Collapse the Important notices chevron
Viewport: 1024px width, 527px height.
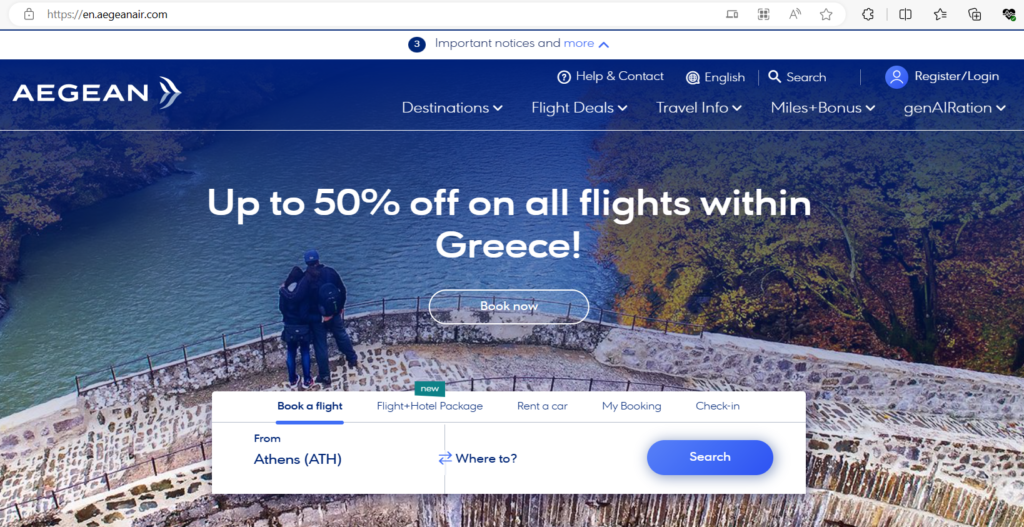604,44
